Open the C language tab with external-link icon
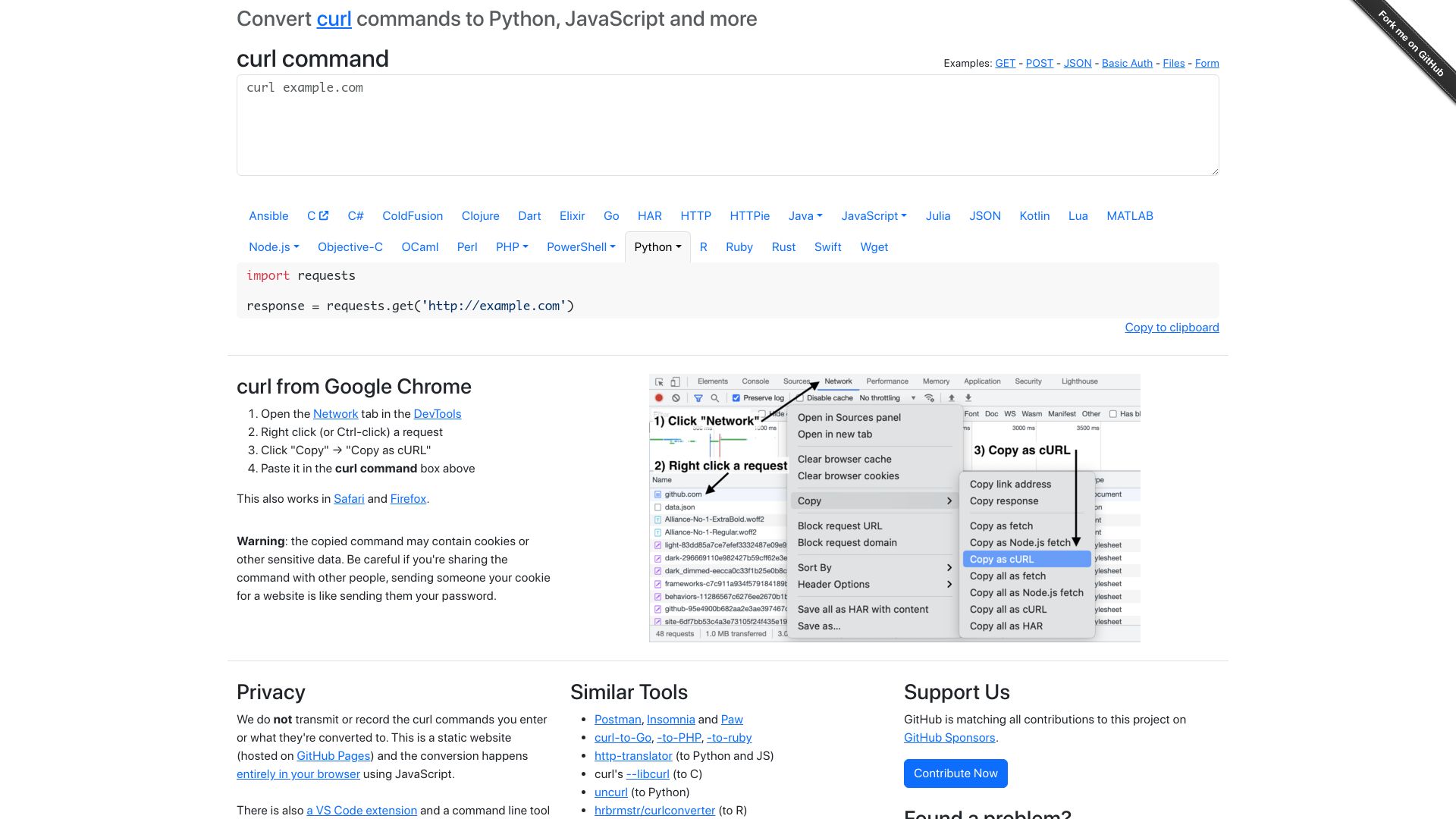This screenshot has height=819, width=1456. [317, 216]
